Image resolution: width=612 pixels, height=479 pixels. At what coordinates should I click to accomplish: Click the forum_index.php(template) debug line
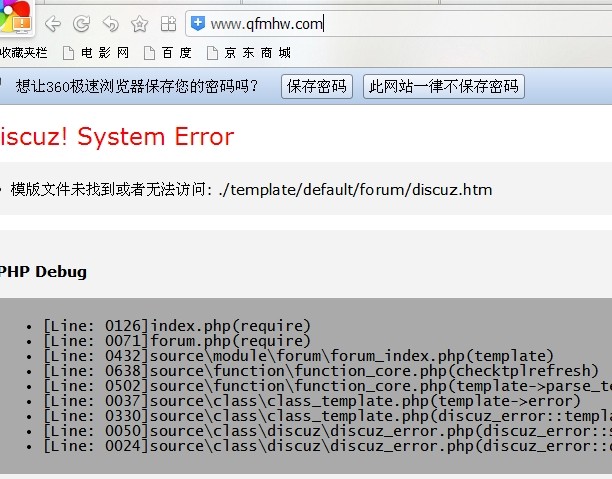tap(299, 356)
